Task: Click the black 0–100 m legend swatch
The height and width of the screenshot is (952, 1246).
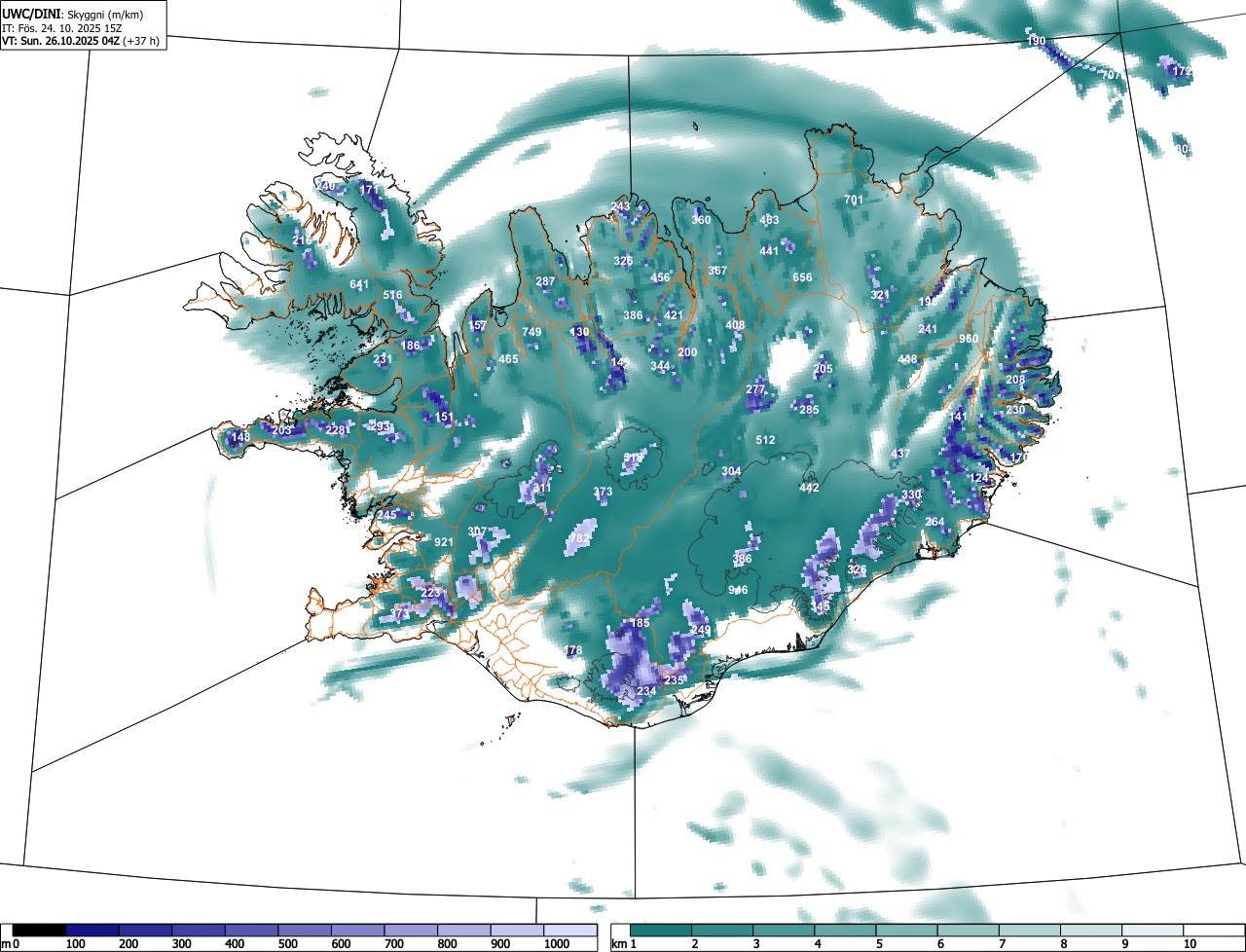Action: click(40, 931)
